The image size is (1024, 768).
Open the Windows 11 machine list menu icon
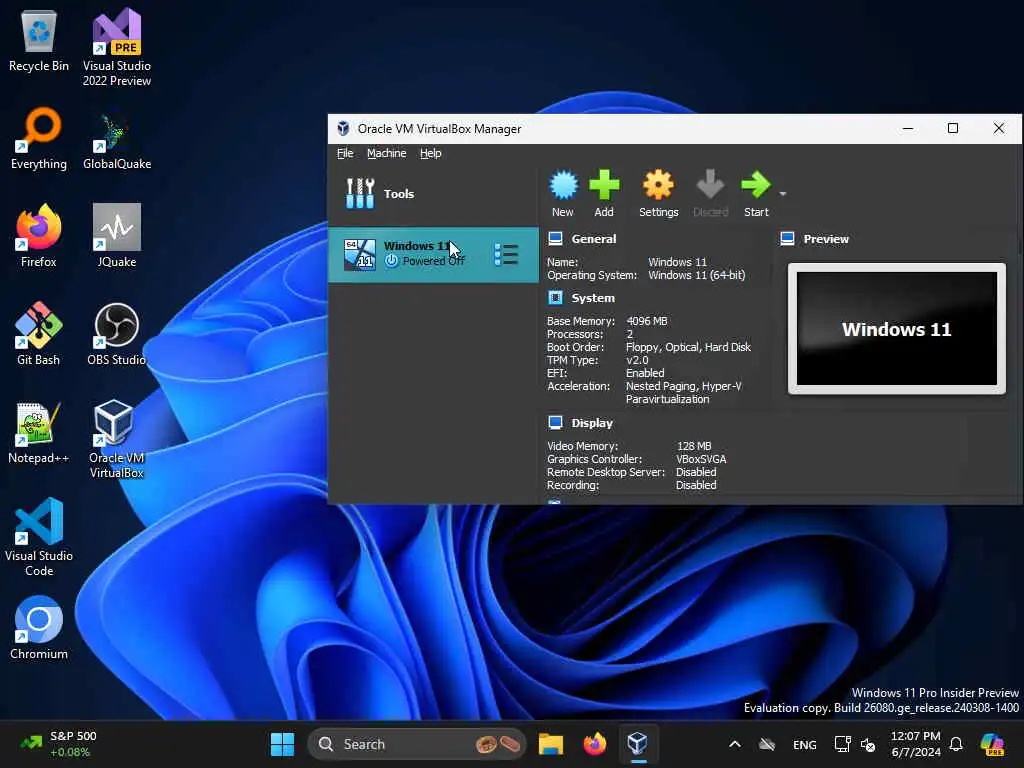point(506,255)
